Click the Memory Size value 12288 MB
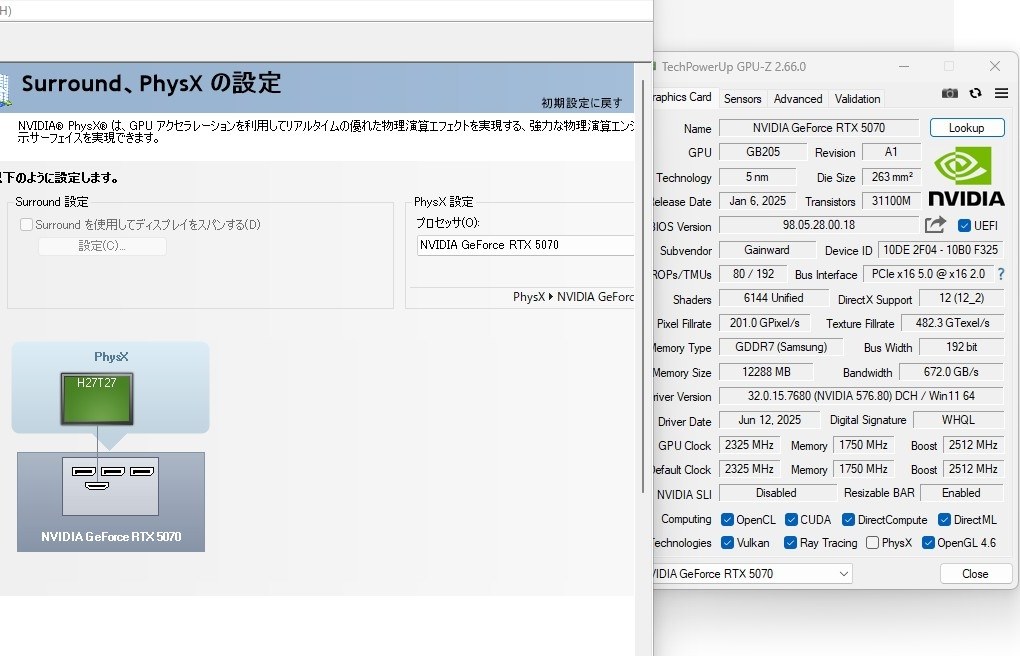Viewport: 1020px width, 656px height. 766,372
